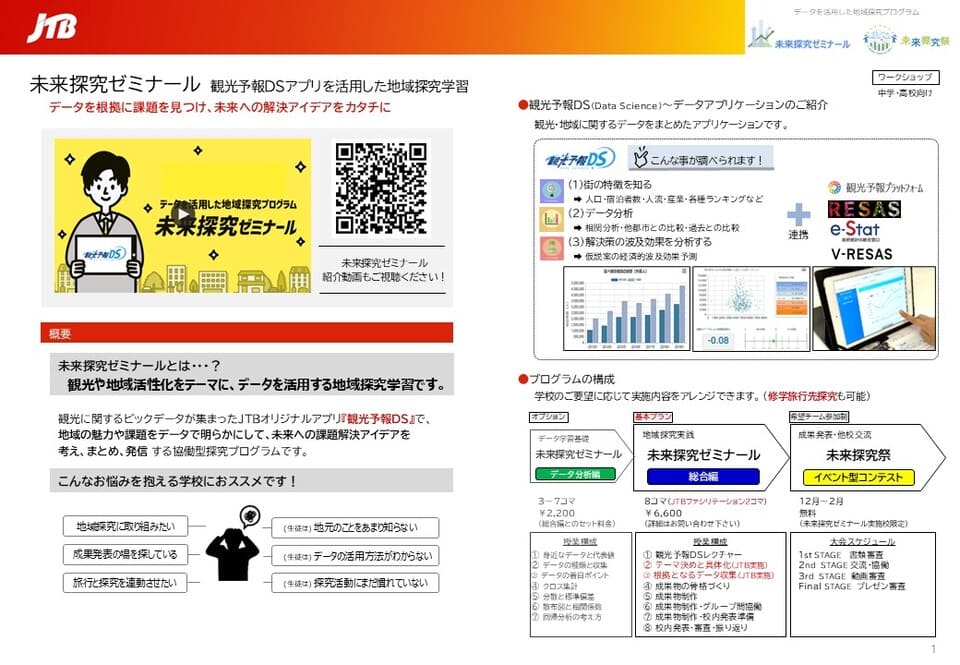The width and height of the screenshot is (960, 665).
Task: Click the RESAS logo
Action: click(864, 209)
